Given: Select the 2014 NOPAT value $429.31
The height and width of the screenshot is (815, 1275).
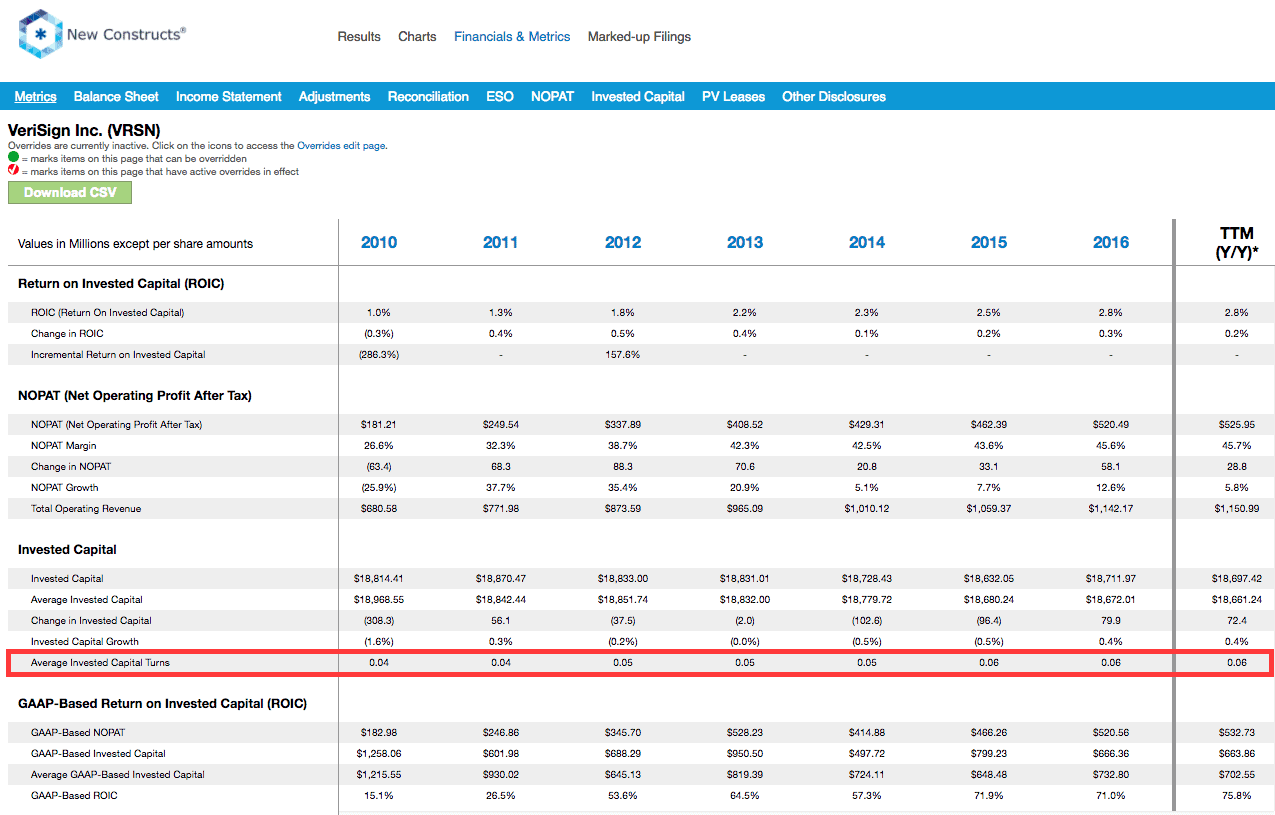Looking at the screenshot, I should click(867, 425).
